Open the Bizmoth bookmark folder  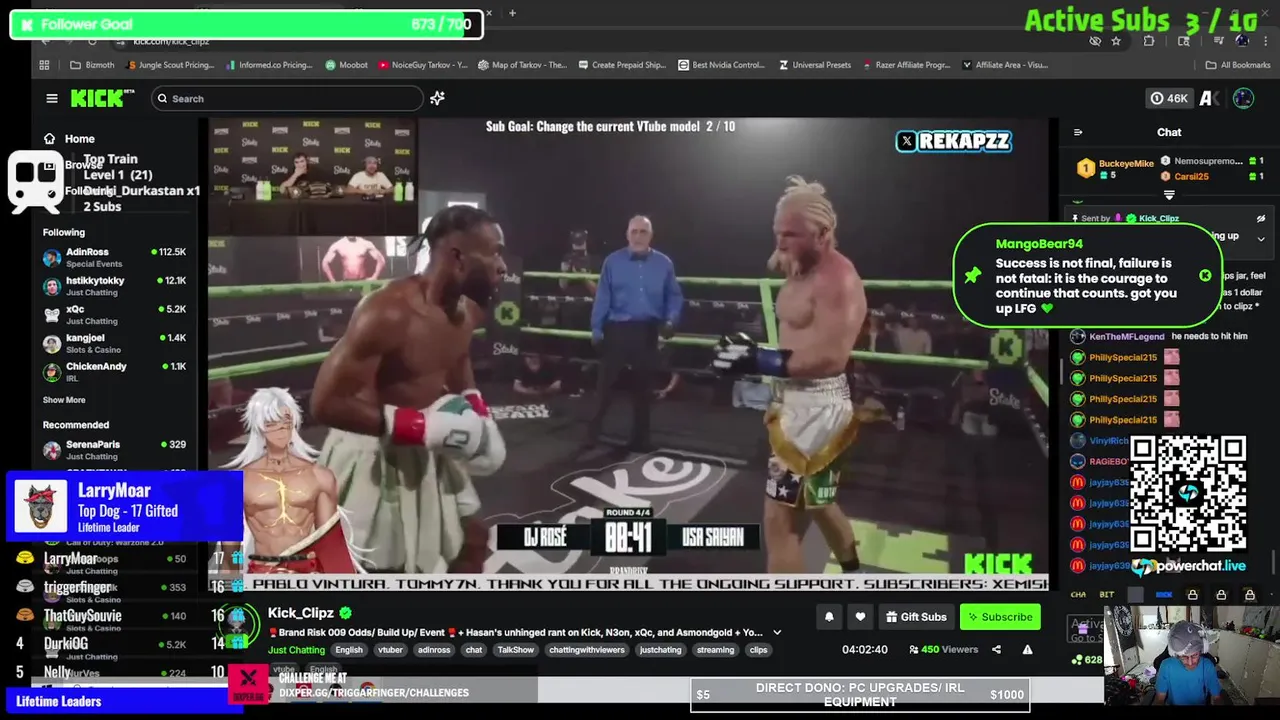(x=92, y=65)
